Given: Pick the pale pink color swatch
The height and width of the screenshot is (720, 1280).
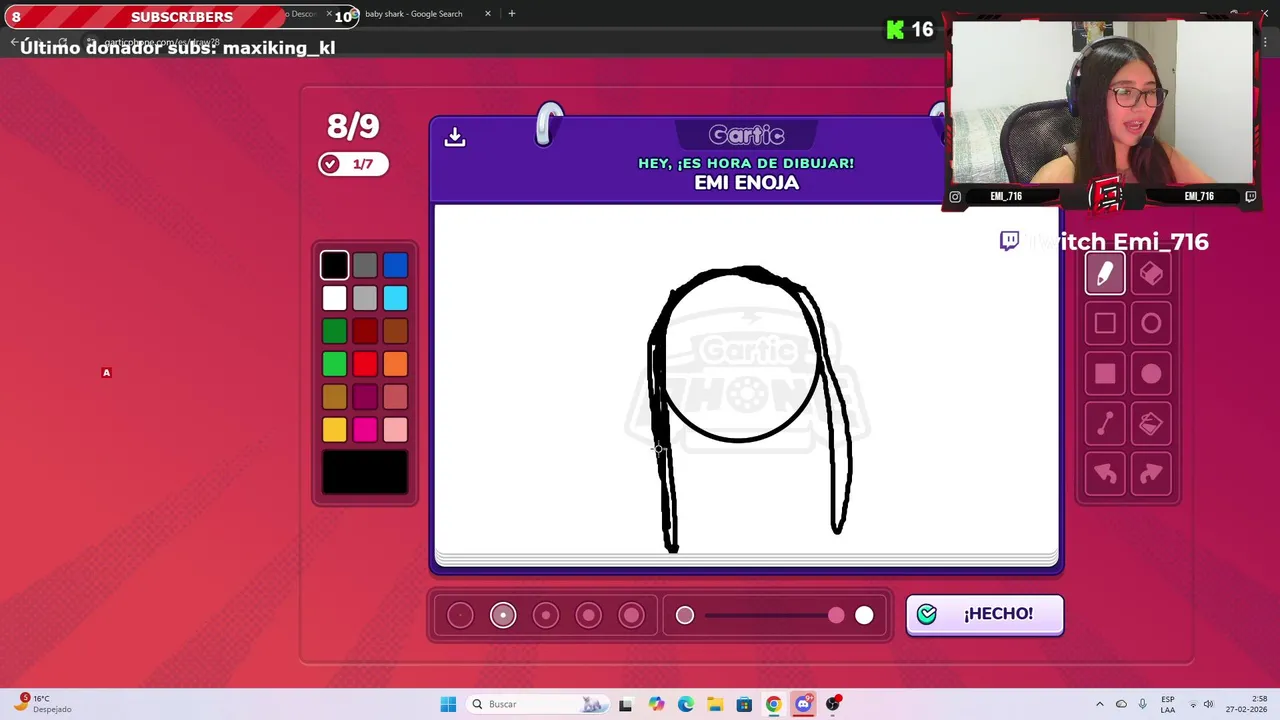Looking at the screenshot, I should (x=395, y=430).
